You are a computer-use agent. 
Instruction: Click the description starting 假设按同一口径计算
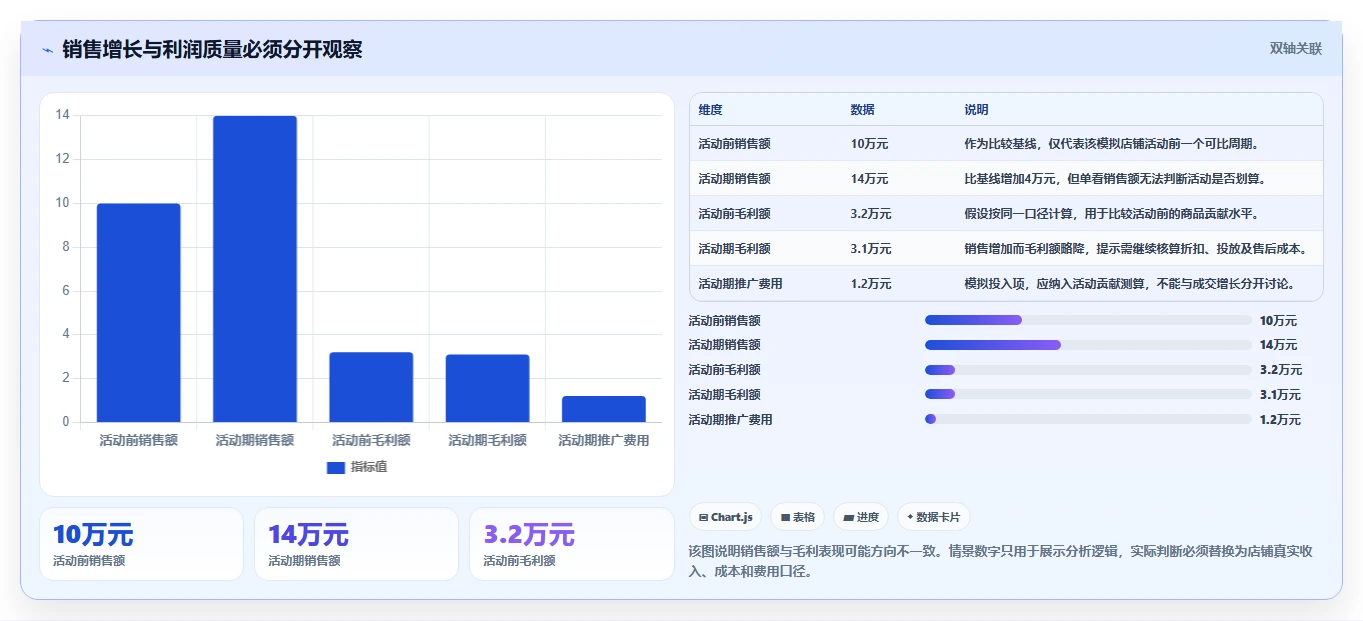click(x=1111, y=214)
